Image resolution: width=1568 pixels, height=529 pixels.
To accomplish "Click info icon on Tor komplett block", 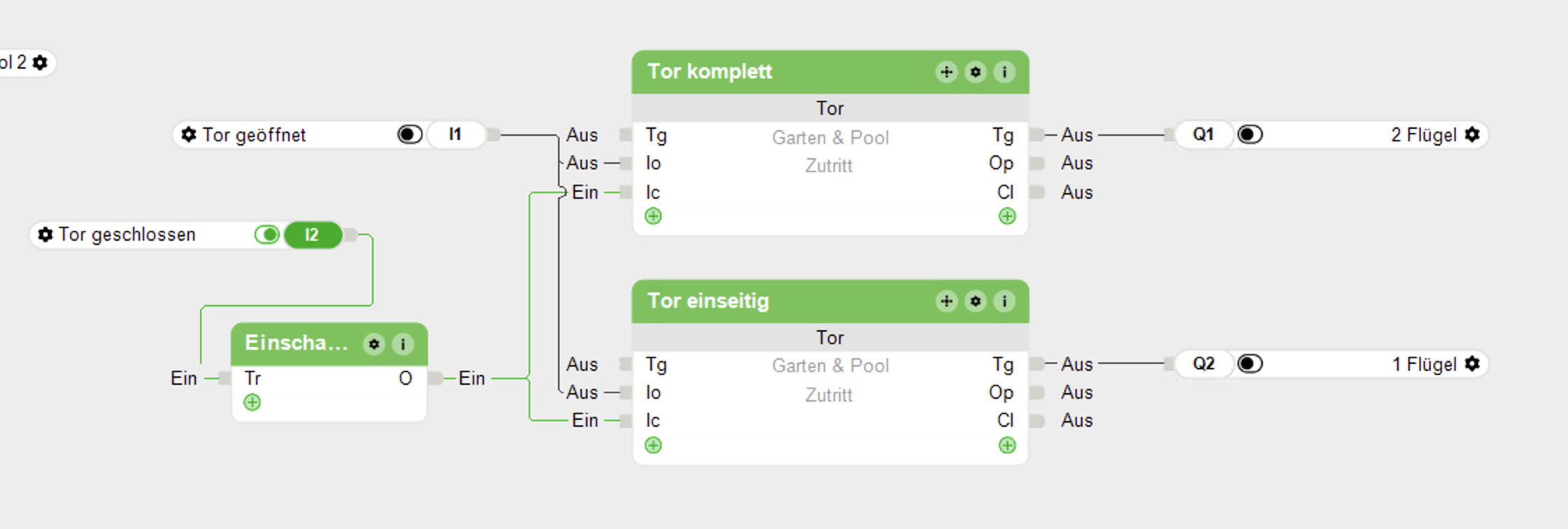I will point(1004,72).
